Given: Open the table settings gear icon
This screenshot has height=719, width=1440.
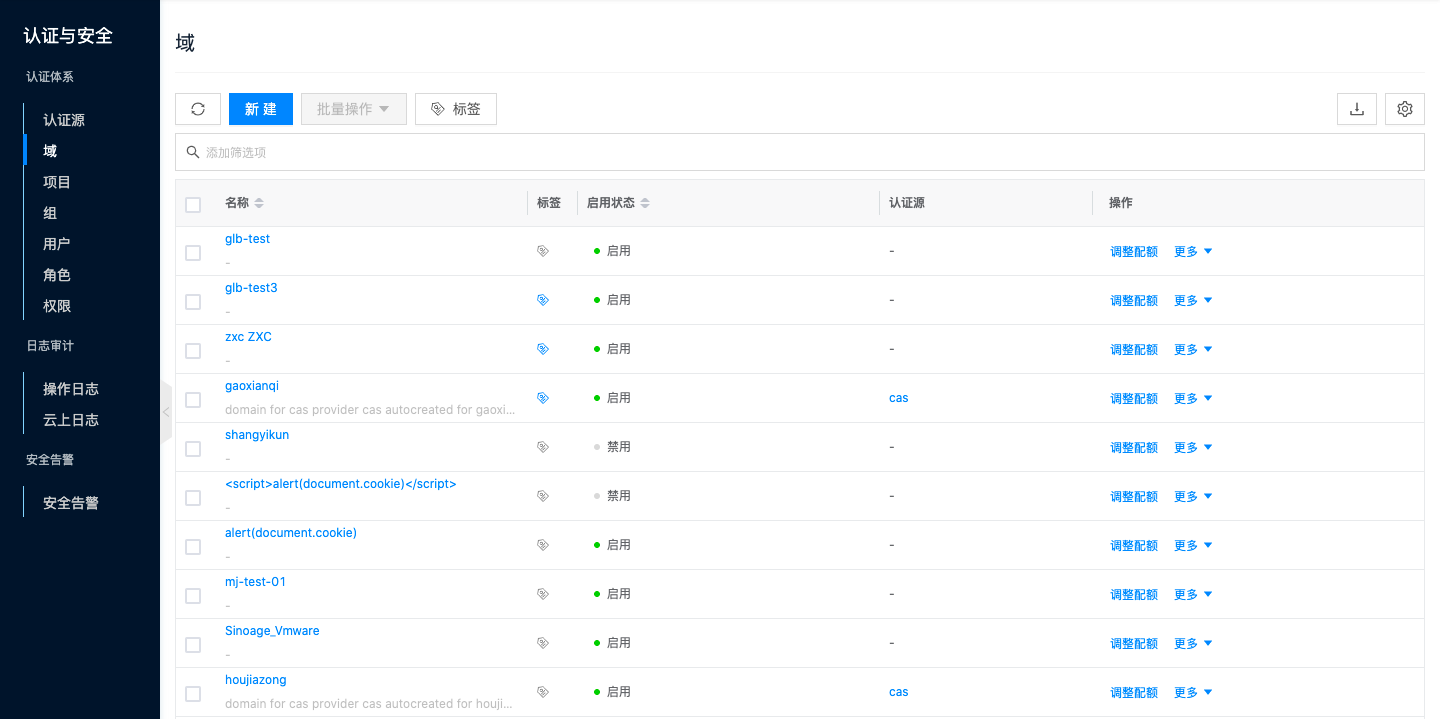Looking at the screenshot, I should tap(1405, 109).
